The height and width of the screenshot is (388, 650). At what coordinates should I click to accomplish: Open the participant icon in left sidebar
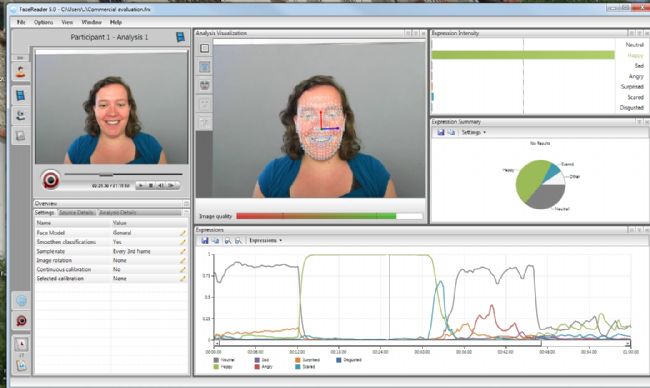click(x=20, y=72)
